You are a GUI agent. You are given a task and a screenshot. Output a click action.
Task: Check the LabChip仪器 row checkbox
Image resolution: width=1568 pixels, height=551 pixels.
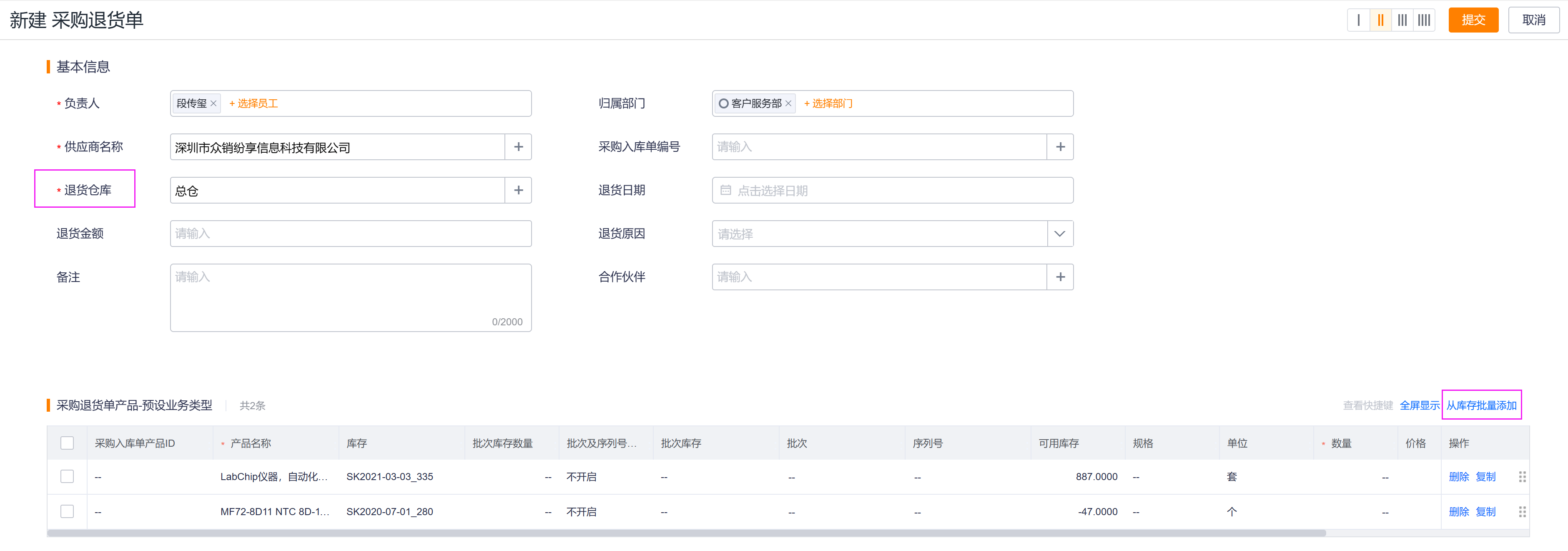(67, 477)
